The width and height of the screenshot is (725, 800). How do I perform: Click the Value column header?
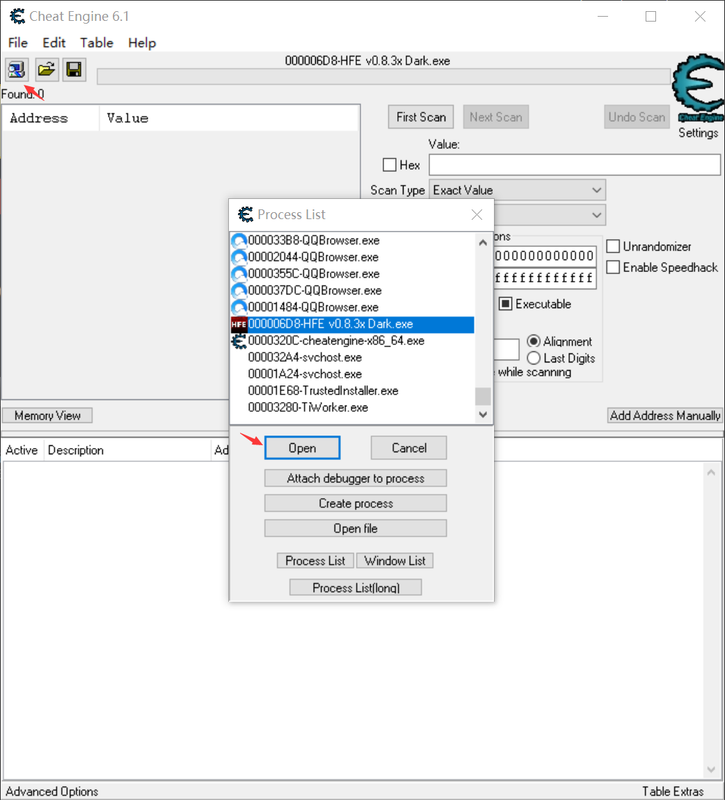pyautogui.click(x=229, y=118)
